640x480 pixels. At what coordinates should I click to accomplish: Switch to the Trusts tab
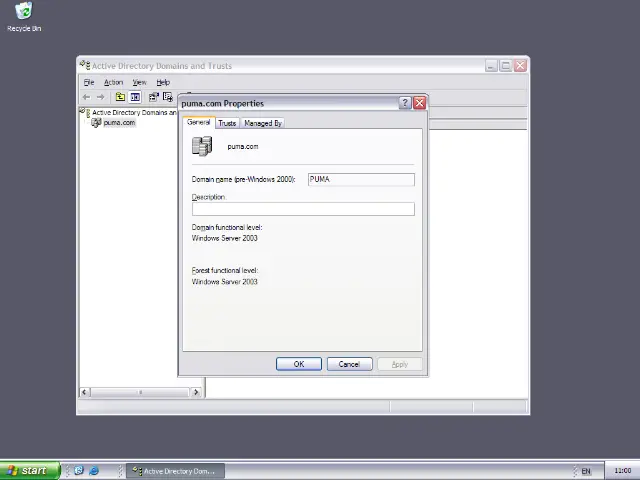227,123
